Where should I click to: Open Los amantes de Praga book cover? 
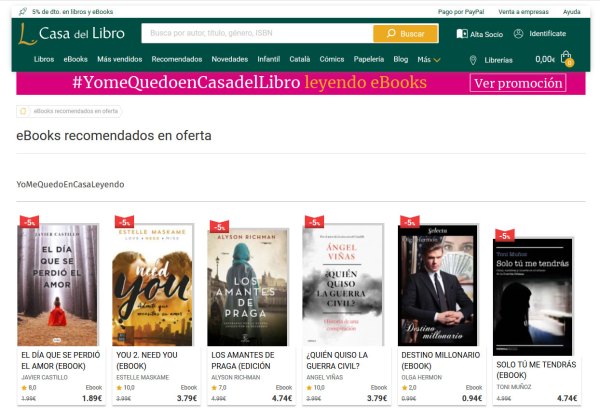[x=248, y=287]
